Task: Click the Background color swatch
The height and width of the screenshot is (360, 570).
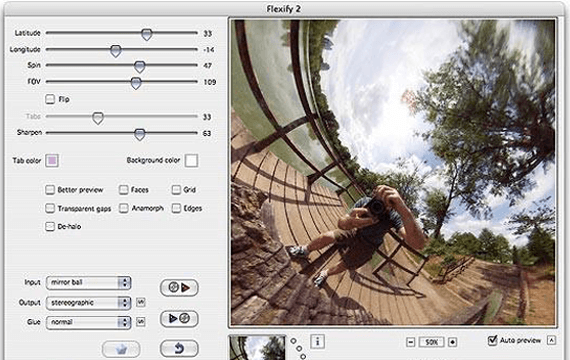Action: point(192,160)
